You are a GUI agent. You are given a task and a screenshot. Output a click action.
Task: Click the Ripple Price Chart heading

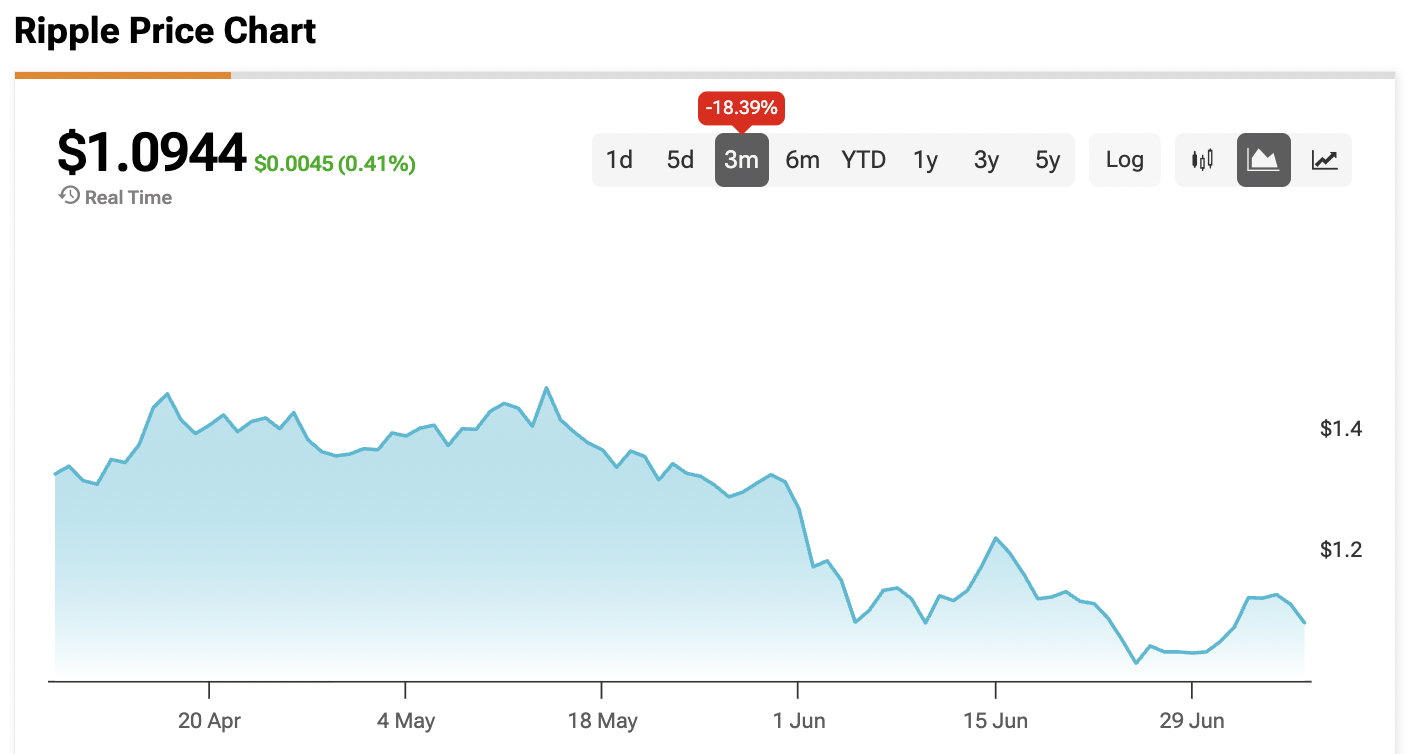pos(165,31)
